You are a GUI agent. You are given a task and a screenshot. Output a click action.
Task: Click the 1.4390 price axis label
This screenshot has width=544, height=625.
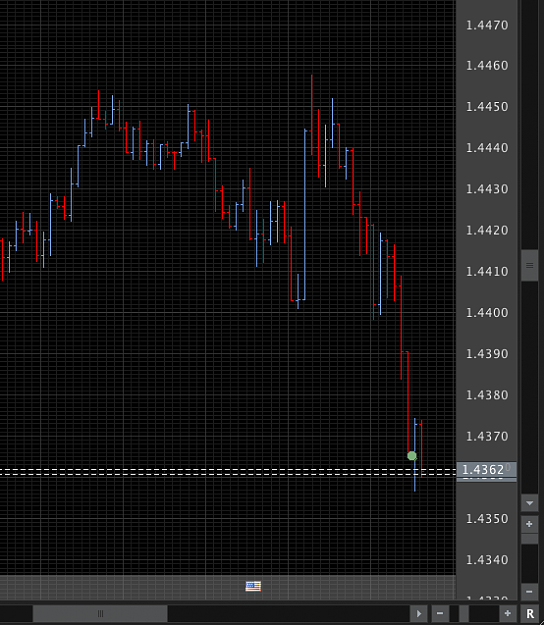pos(487,354)
